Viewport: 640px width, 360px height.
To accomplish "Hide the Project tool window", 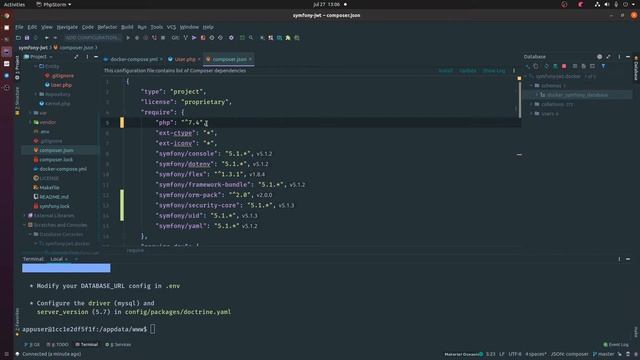I will point(96,57).
